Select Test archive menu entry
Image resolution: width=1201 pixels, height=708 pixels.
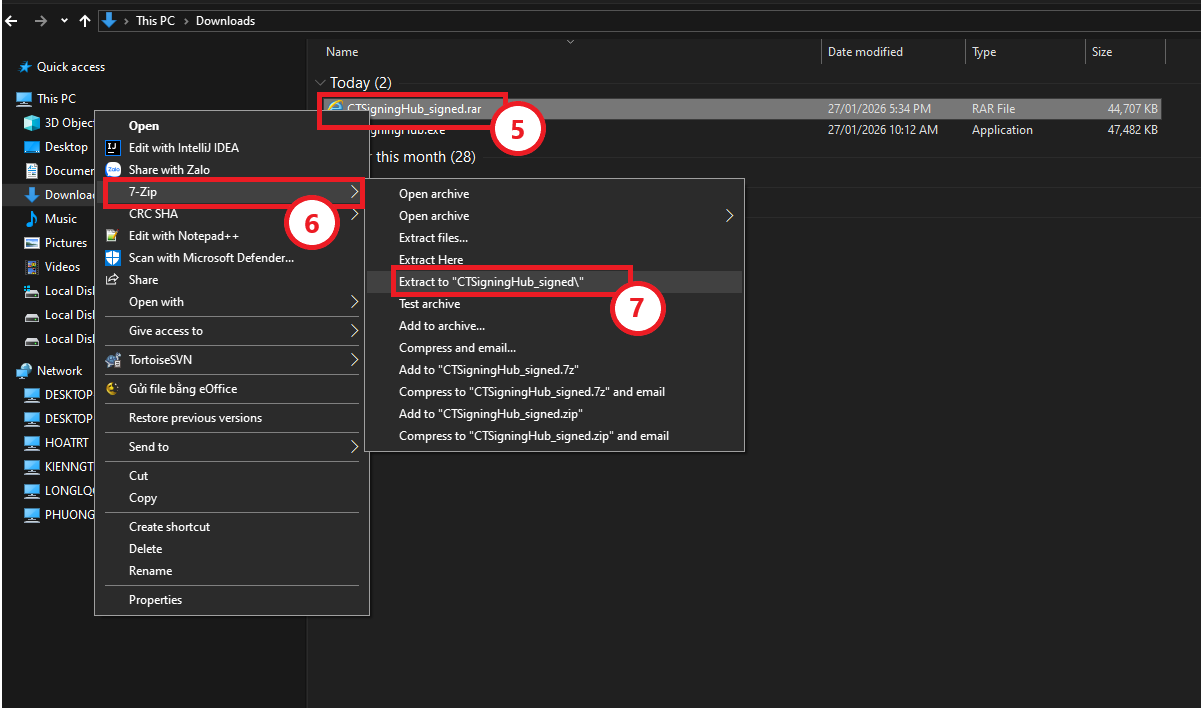click(x=429, y=304)
